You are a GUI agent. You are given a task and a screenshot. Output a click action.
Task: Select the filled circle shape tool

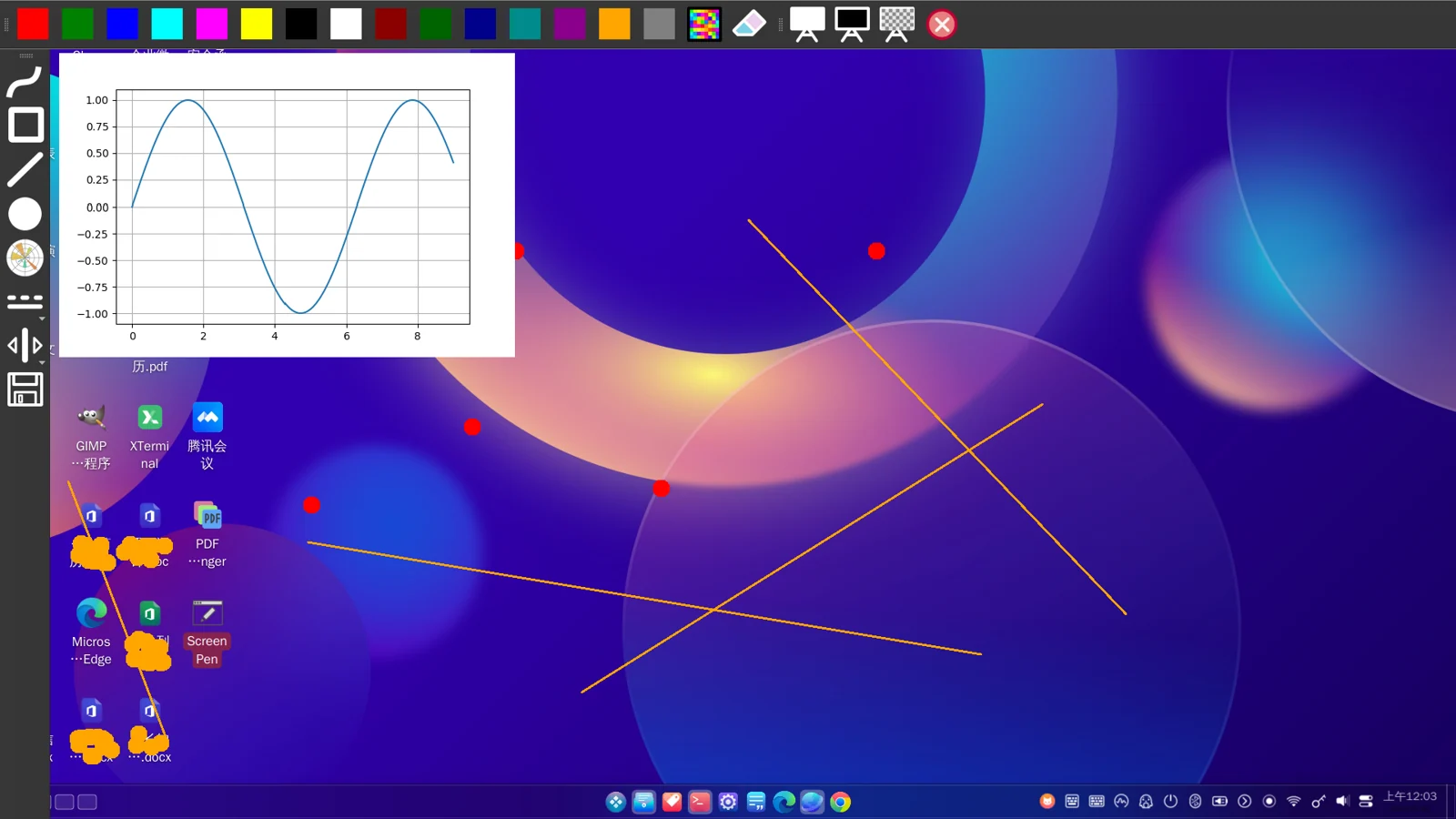coord(25,214)
